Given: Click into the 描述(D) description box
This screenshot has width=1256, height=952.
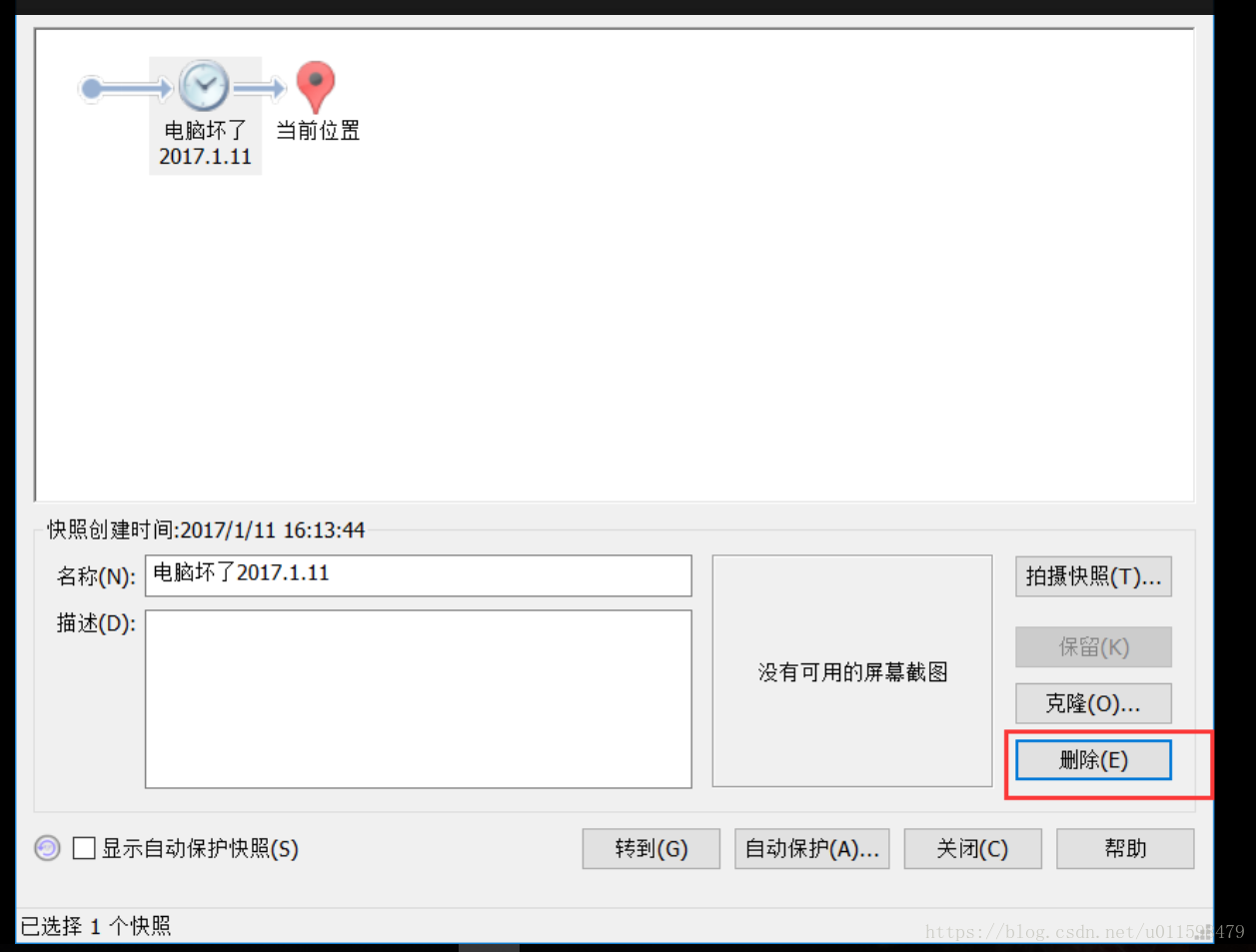Looking at the screenshot, I should (x=419, y=699).
